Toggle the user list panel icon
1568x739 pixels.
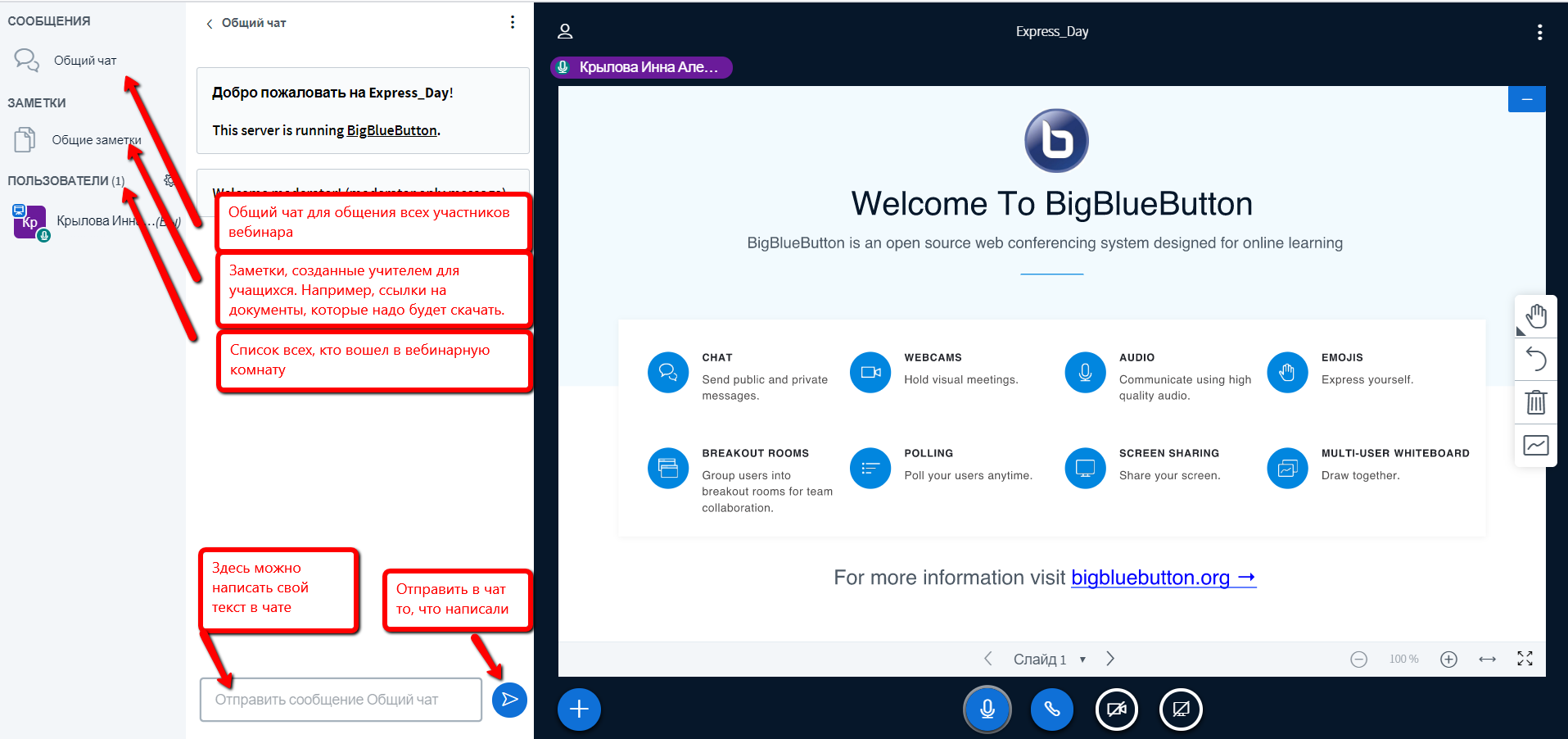[565, 32]
